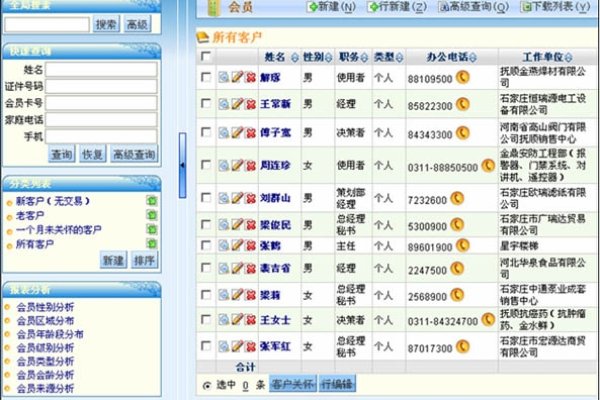Select the 选中 radio button
Screen dimensions: 600x400
(207, 385)
